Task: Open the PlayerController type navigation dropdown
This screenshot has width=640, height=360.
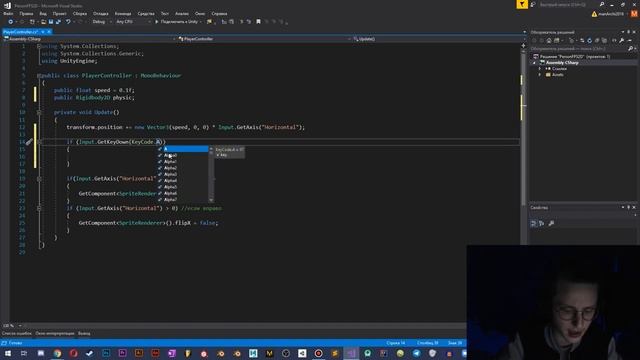Action: [264, 39]
